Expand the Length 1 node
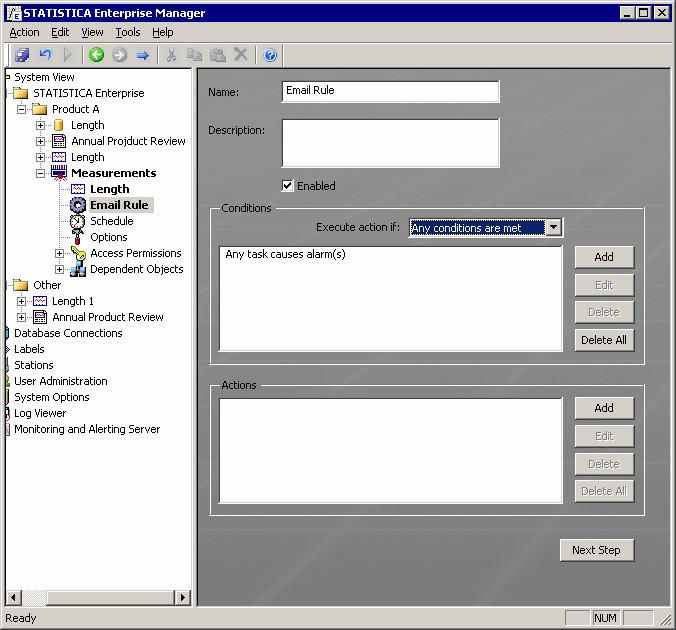676x630 pixels. pyautogui.click(x=21, y=301)
